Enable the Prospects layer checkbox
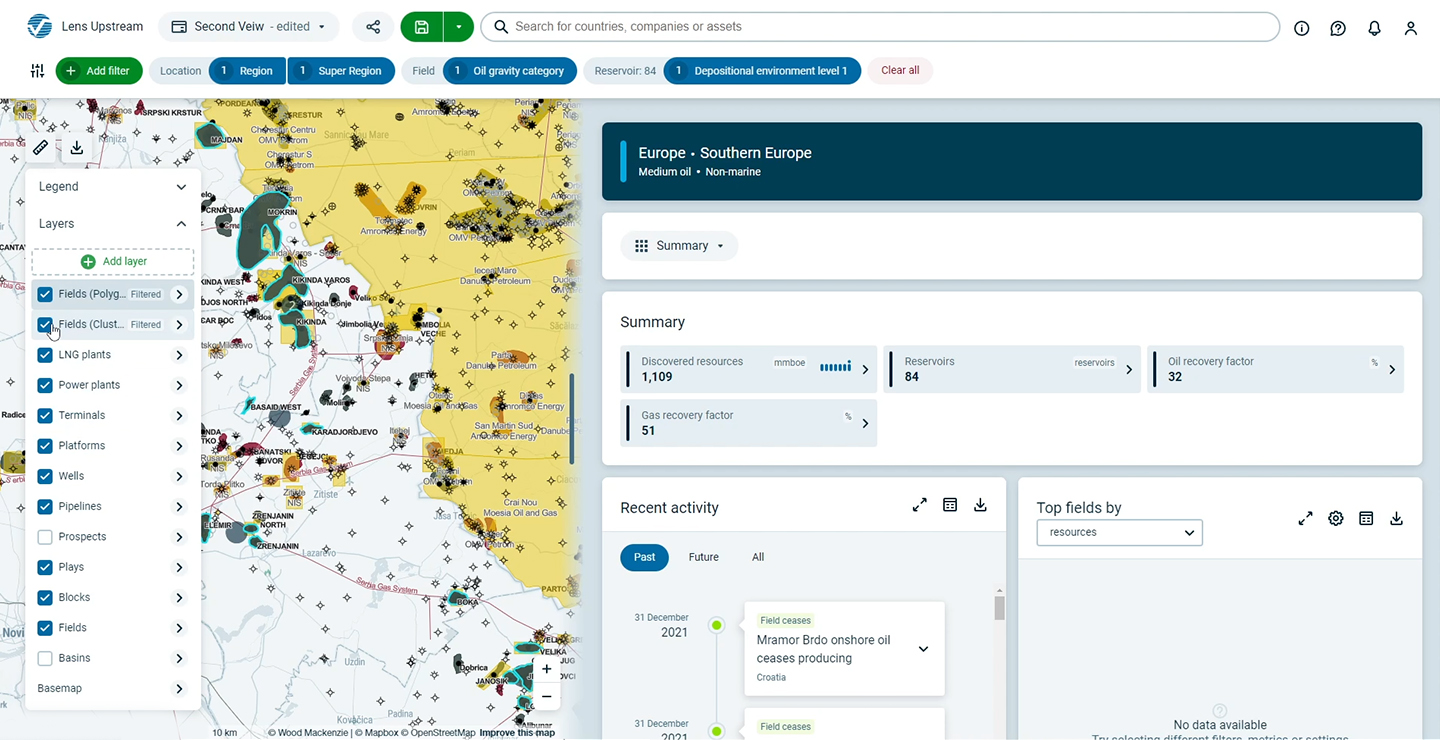This screenshot has width=1440, height=740. click(45, 537)
